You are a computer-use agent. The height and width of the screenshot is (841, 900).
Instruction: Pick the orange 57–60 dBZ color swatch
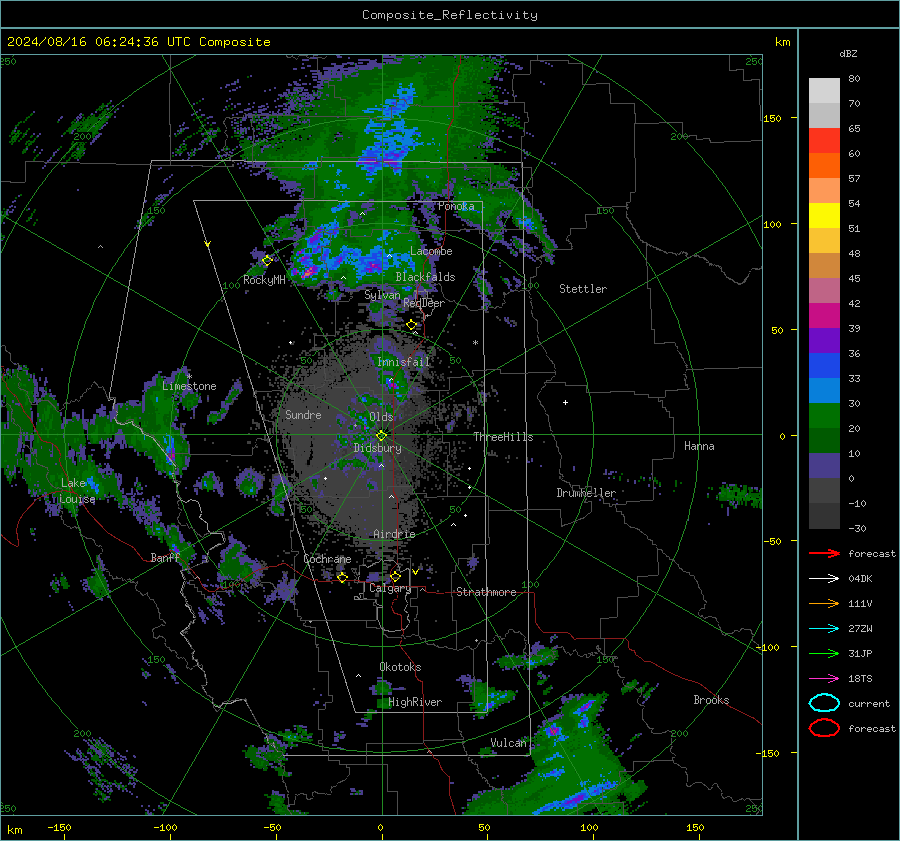(824, 166)
